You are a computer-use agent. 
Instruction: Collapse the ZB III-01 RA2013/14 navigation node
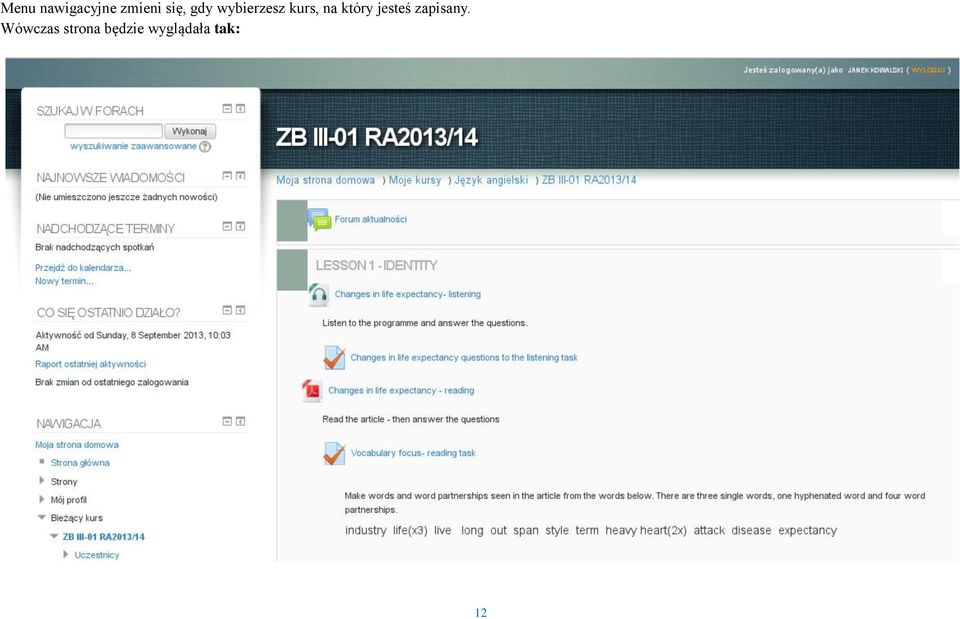coord(54,536)
